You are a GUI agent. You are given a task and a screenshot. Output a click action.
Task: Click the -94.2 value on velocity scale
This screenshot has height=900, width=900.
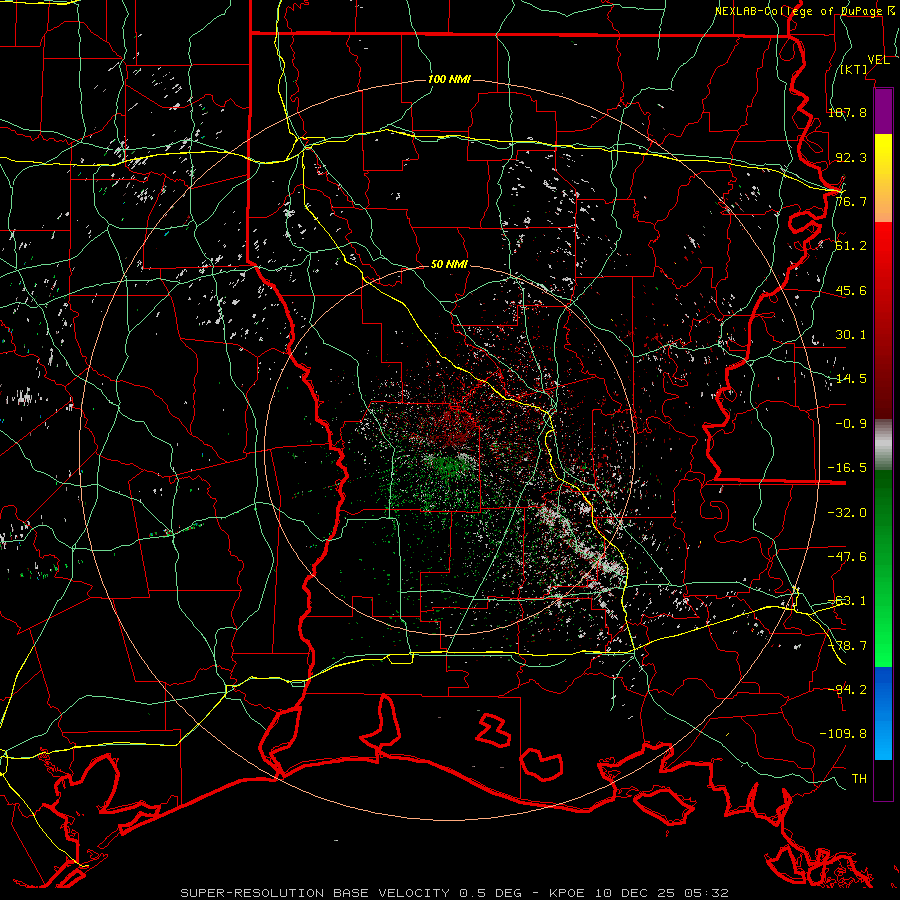click(x=847, y=689)
